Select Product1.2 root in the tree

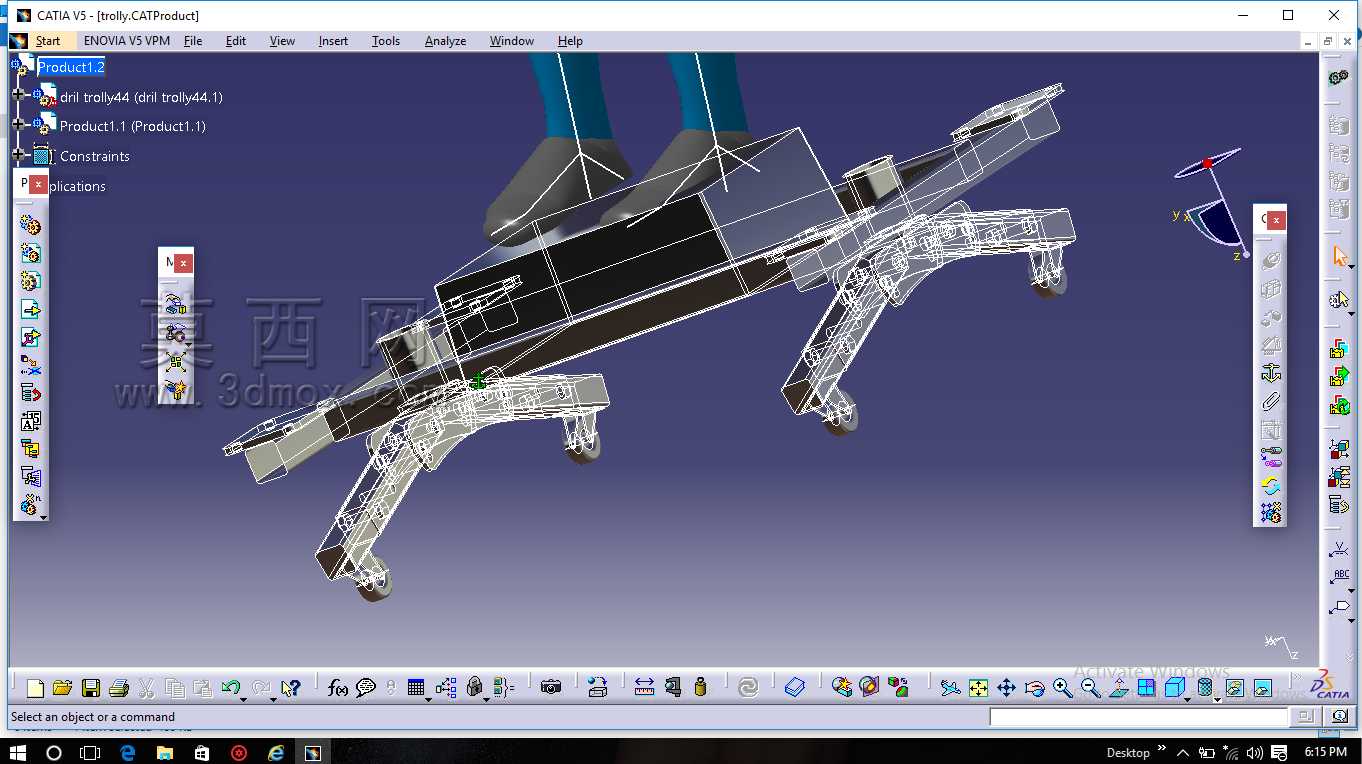coord(71,67)
